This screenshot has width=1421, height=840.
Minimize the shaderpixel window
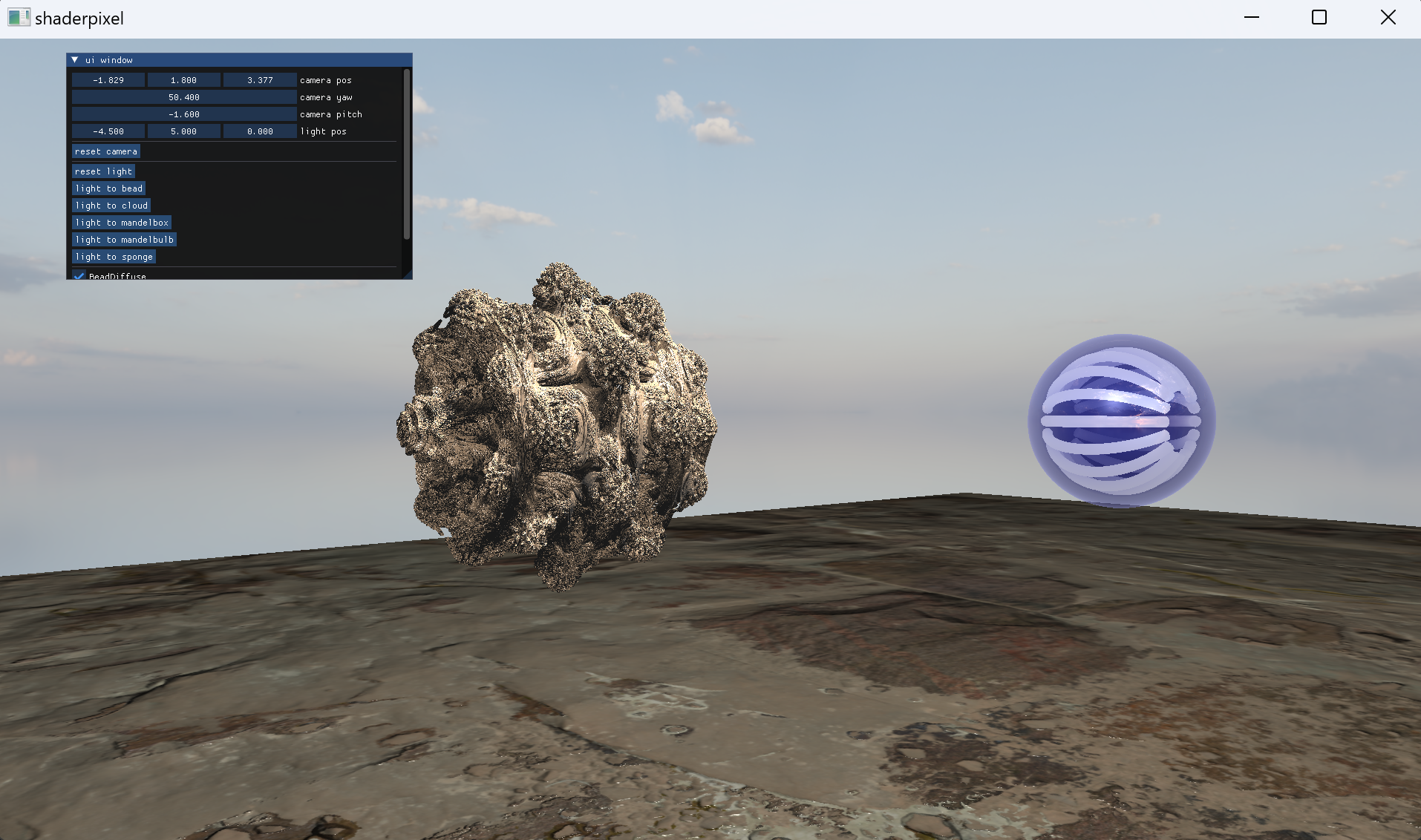pyautogui.click(x=1252, y=18)
